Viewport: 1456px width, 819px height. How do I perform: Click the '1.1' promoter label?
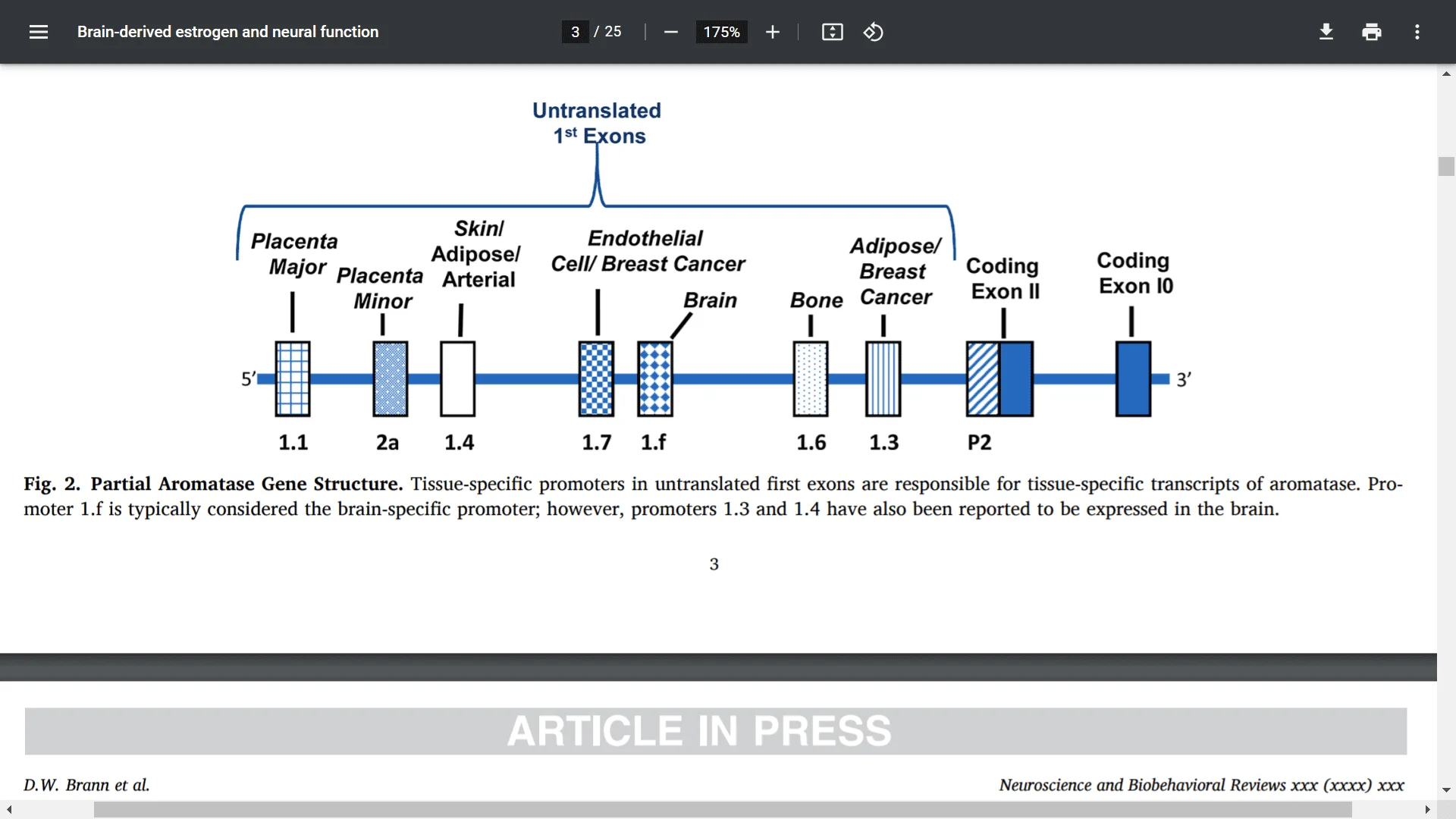pyautogui.click(x=293, y=442)
